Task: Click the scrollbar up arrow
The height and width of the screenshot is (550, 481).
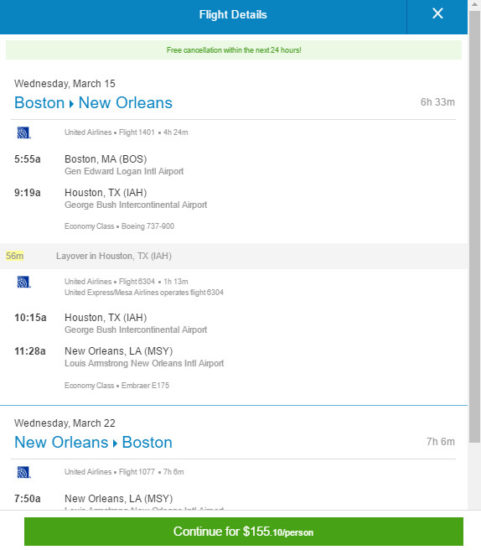Action: [x=475, y=4]
